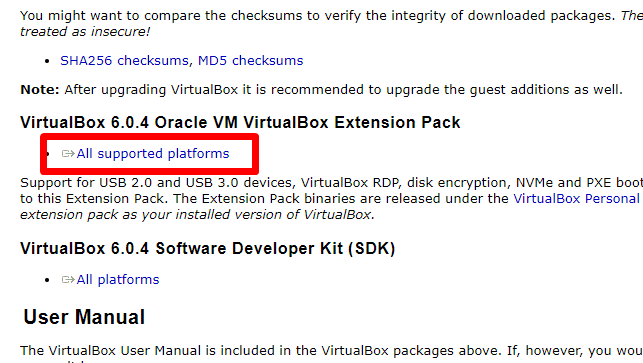Click the italic 'treated as insecure!' text

point(85,32)
